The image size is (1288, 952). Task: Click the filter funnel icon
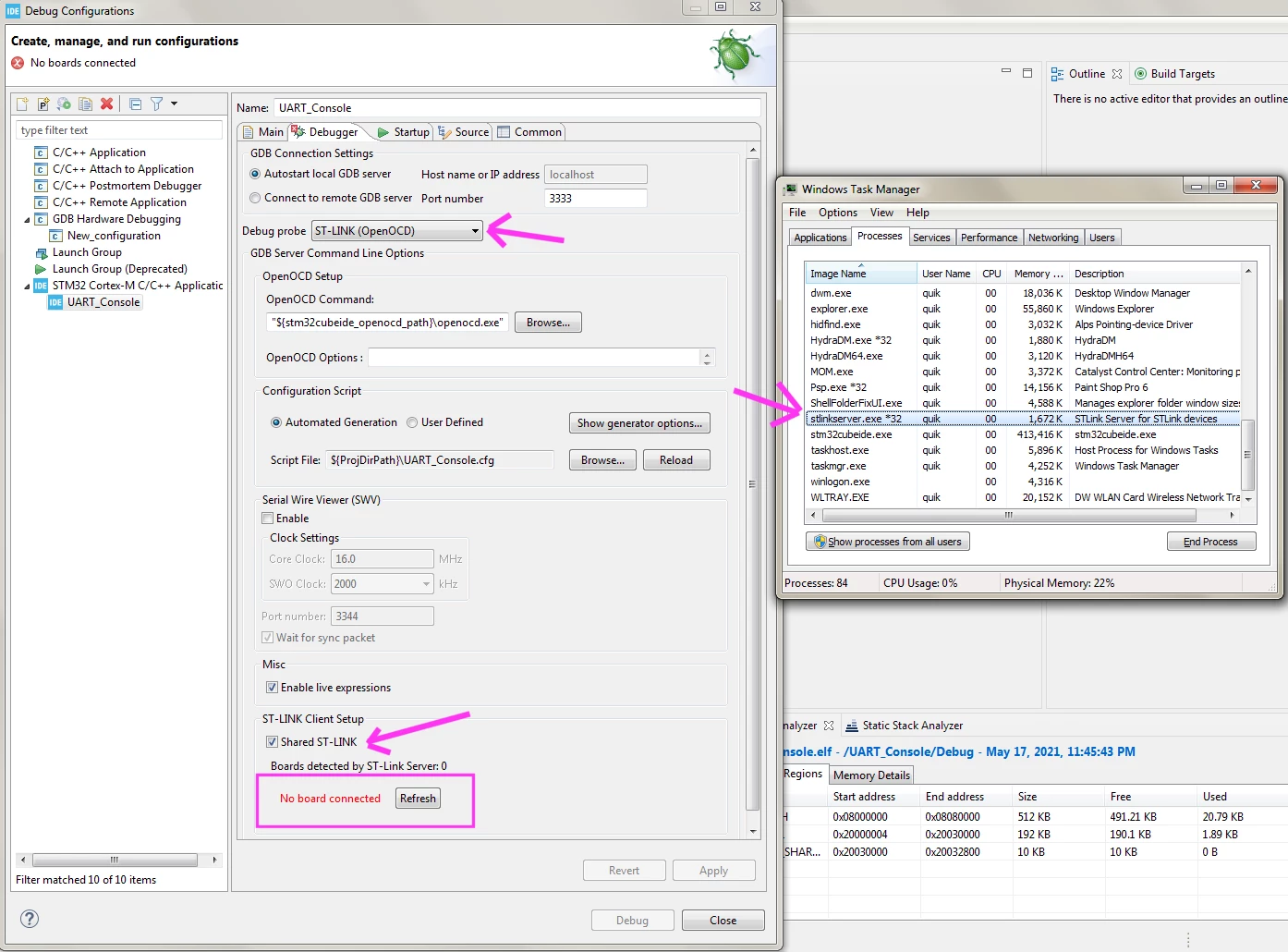pyautogui.click(x=156, y=104)
